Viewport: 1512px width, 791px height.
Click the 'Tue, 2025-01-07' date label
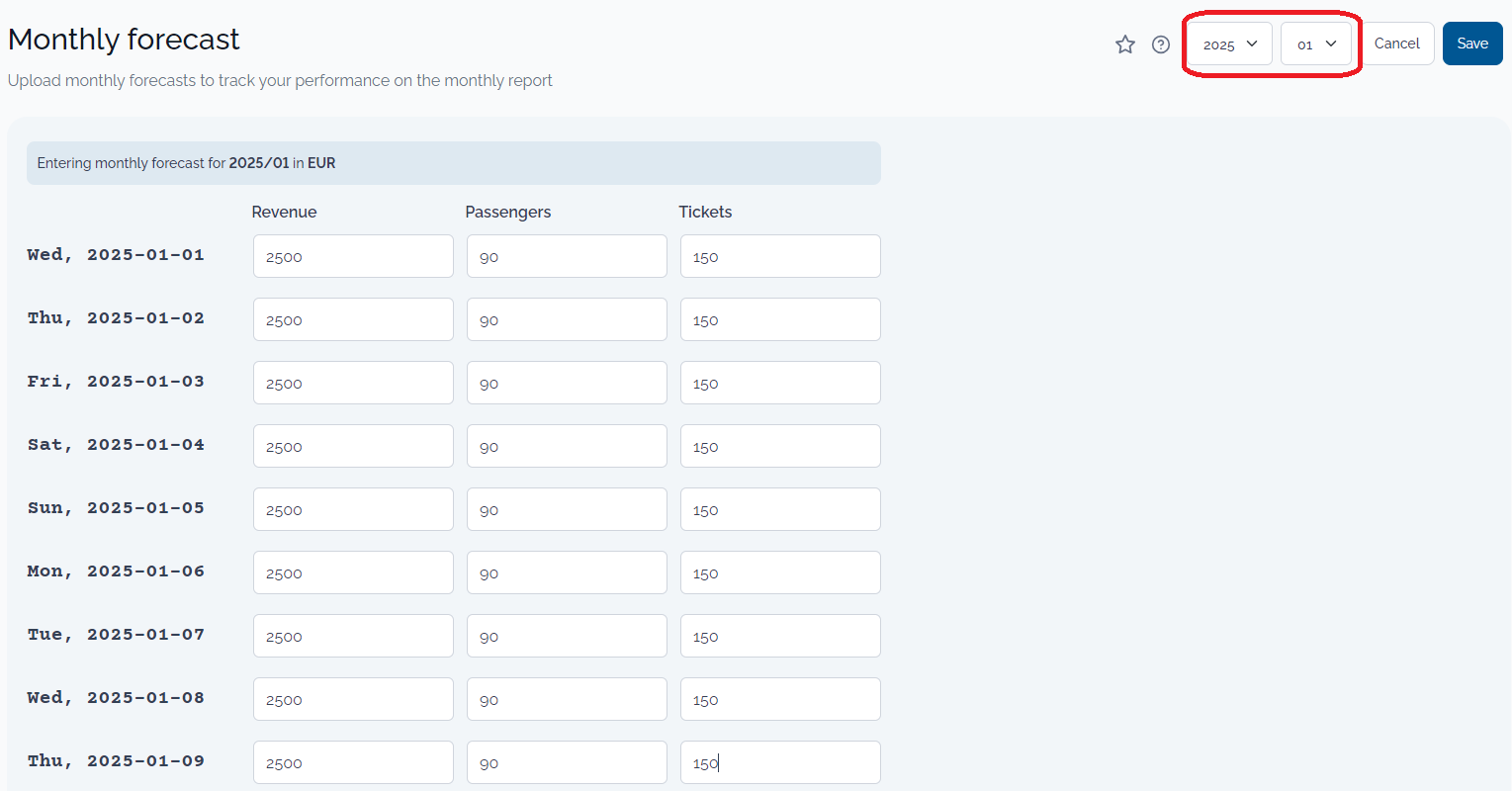coord(116,635)
